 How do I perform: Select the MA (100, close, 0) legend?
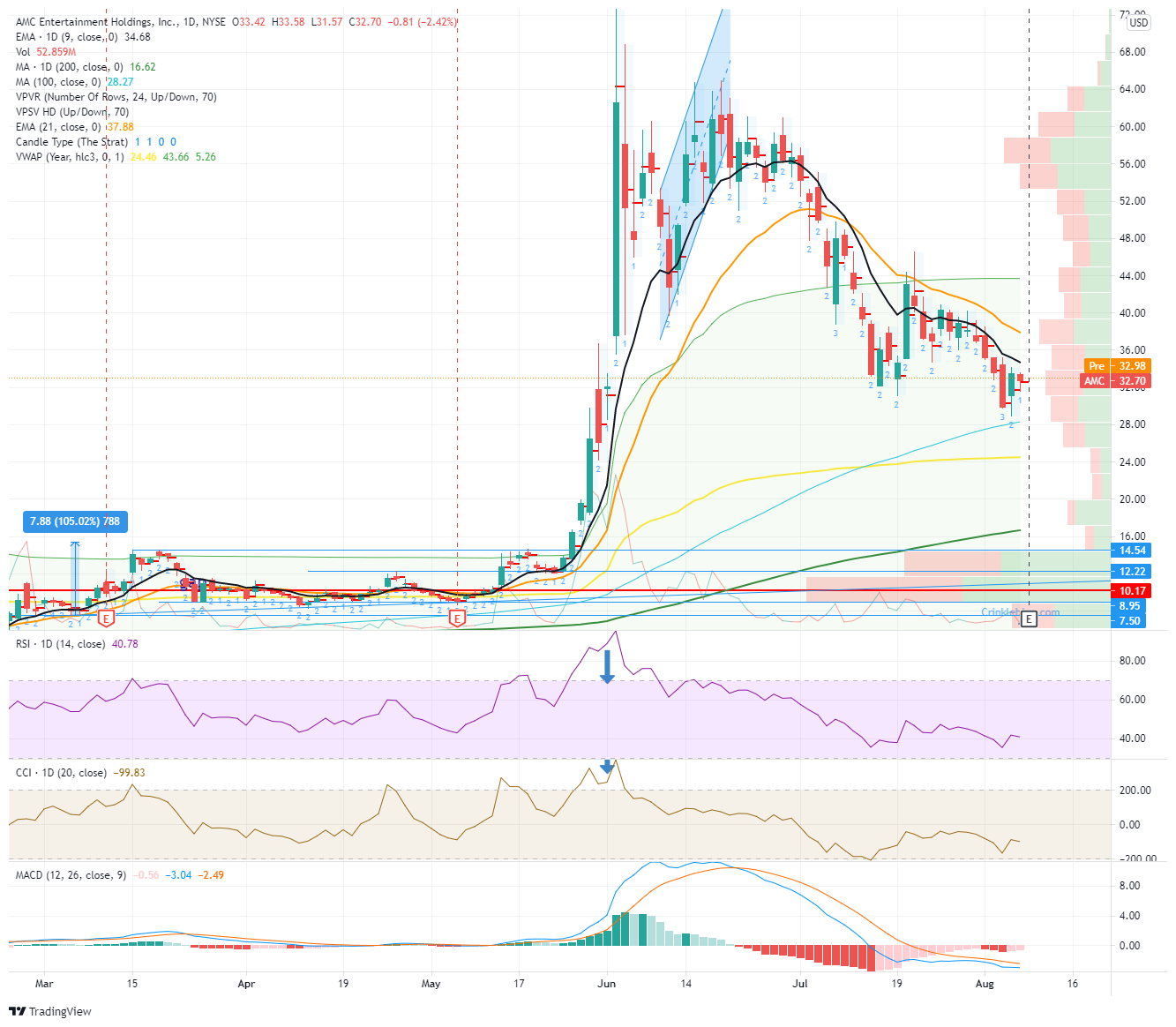coord(74,82)
